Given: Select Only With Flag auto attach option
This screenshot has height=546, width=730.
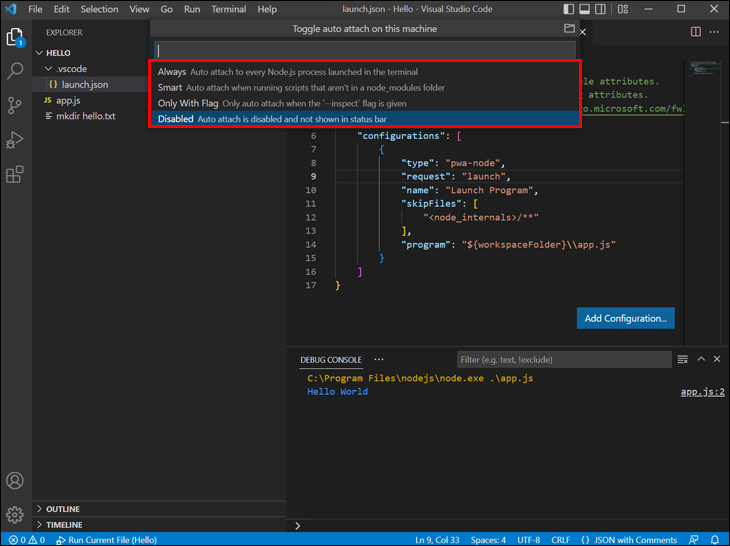Looking at the screenshot, I should [x=188, y=103].
